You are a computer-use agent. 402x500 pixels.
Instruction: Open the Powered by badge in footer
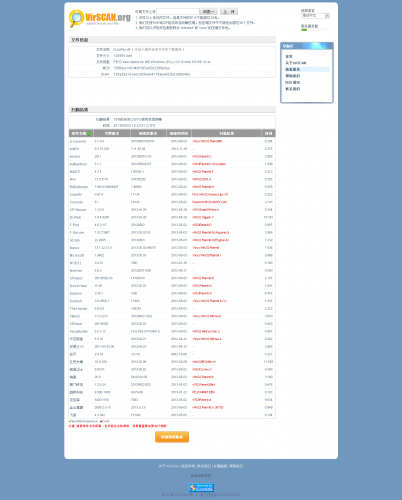(201, 488)
